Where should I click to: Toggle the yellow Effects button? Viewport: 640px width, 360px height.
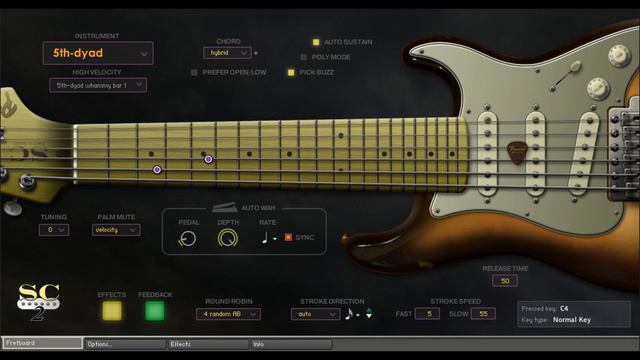tap(112, 311)
